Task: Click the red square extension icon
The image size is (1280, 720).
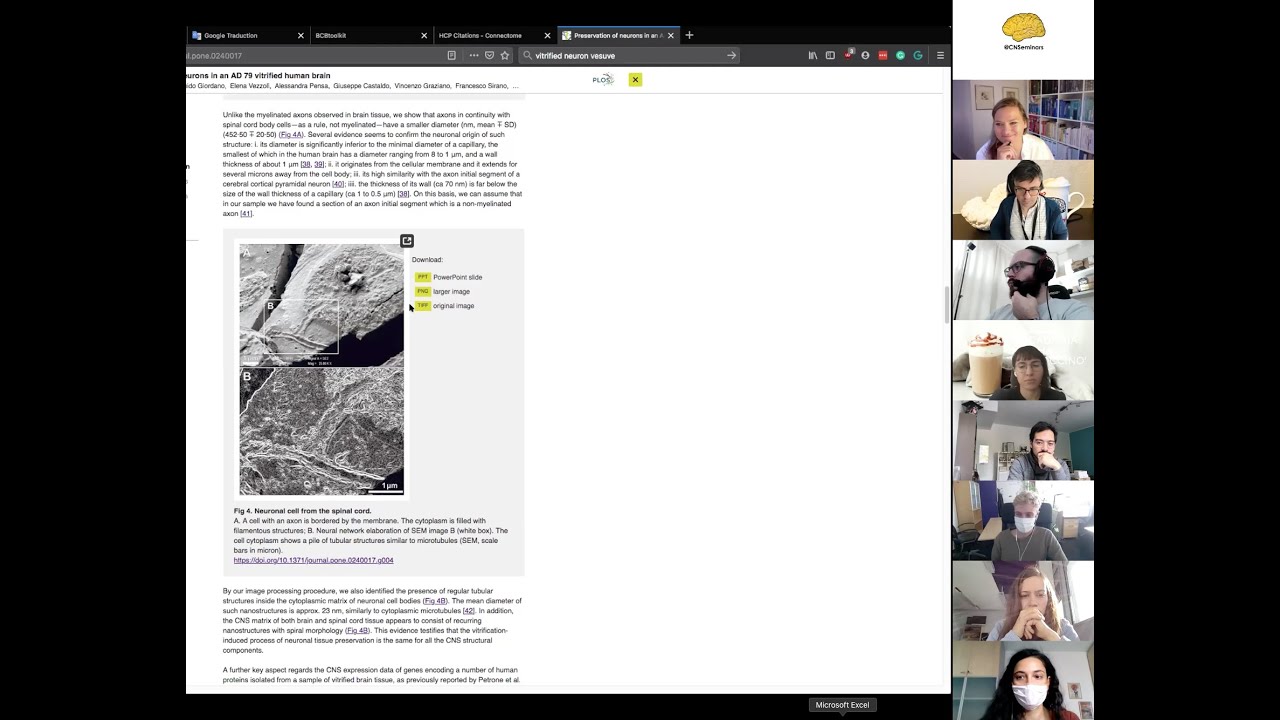Action: coord(883,56)
